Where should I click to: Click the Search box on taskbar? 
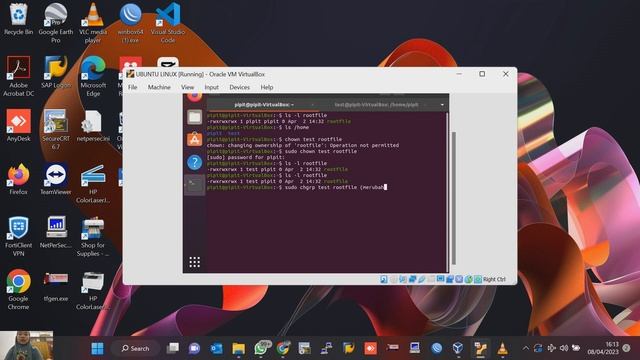pyautogui.click(x=136, y=349)
